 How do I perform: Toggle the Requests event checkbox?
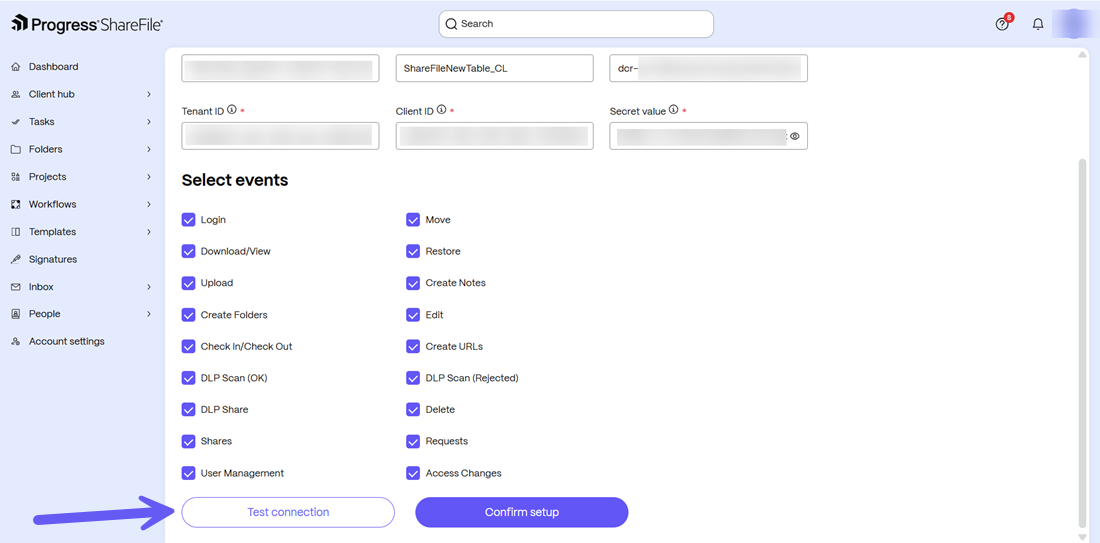coord(412,441)
